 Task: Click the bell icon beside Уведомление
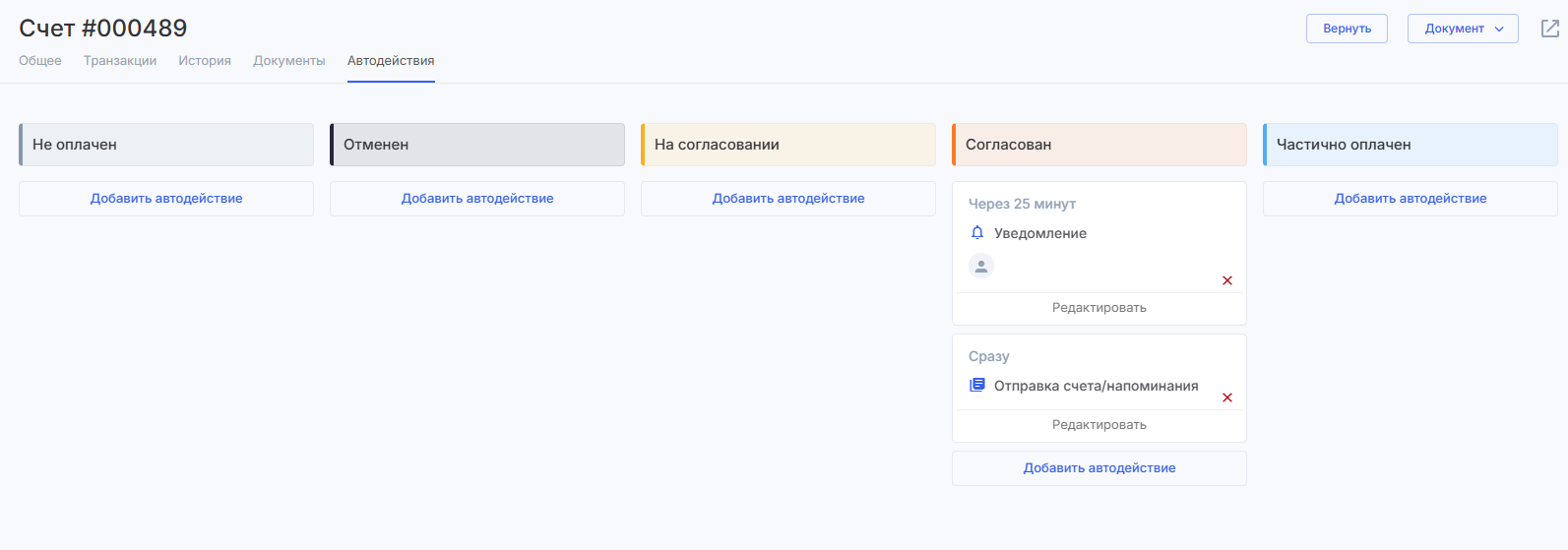pyautogui.click(x=977, y=233)
